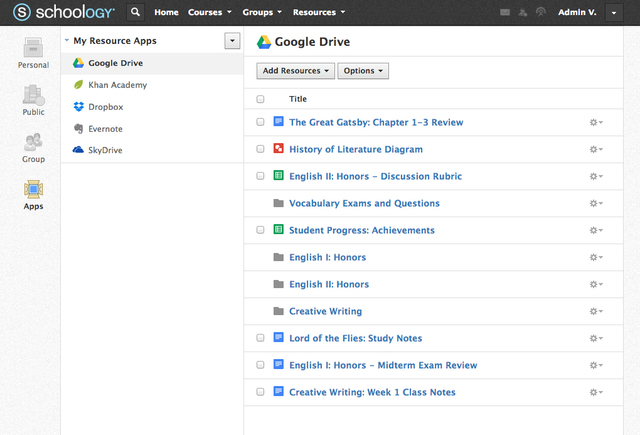The width and height of the screenshot is (640, 435).
Task: Open gear menu for Lord of the Flies notes
Action: click(596, 338)
